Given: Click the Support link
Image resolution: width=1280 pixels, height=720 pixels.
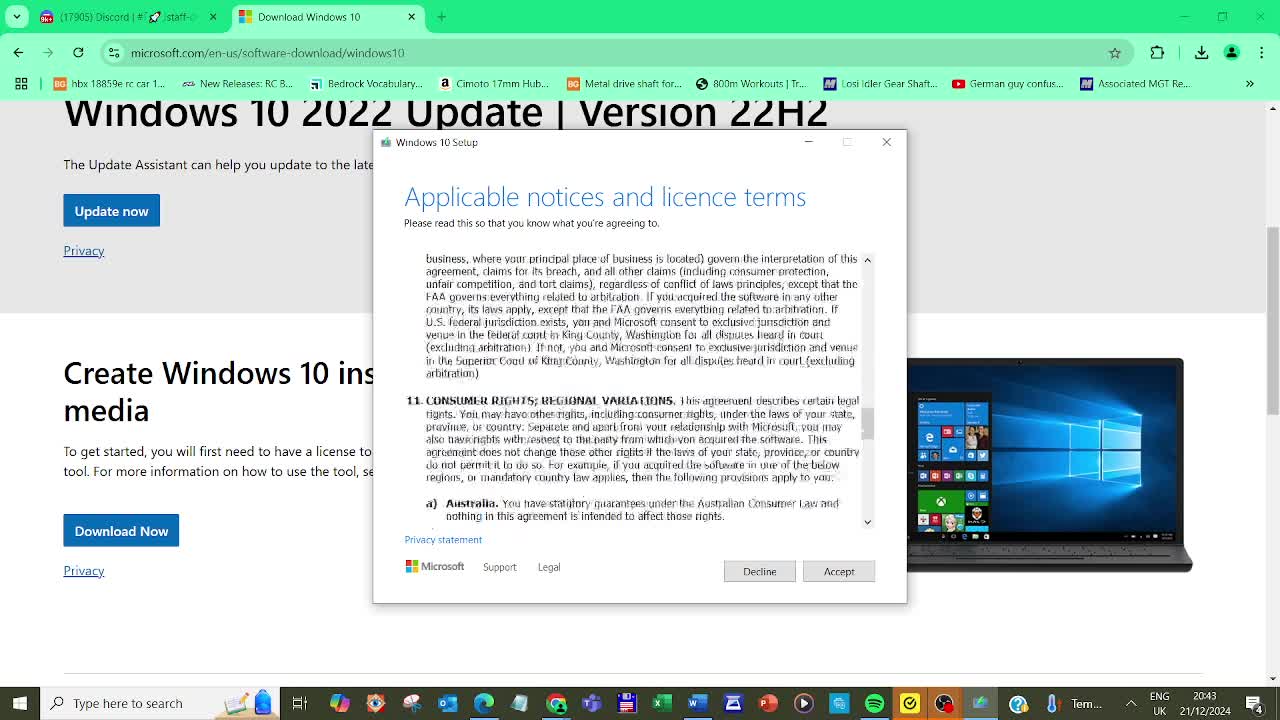Looking at the screenshot, I should tap(500, 567).
